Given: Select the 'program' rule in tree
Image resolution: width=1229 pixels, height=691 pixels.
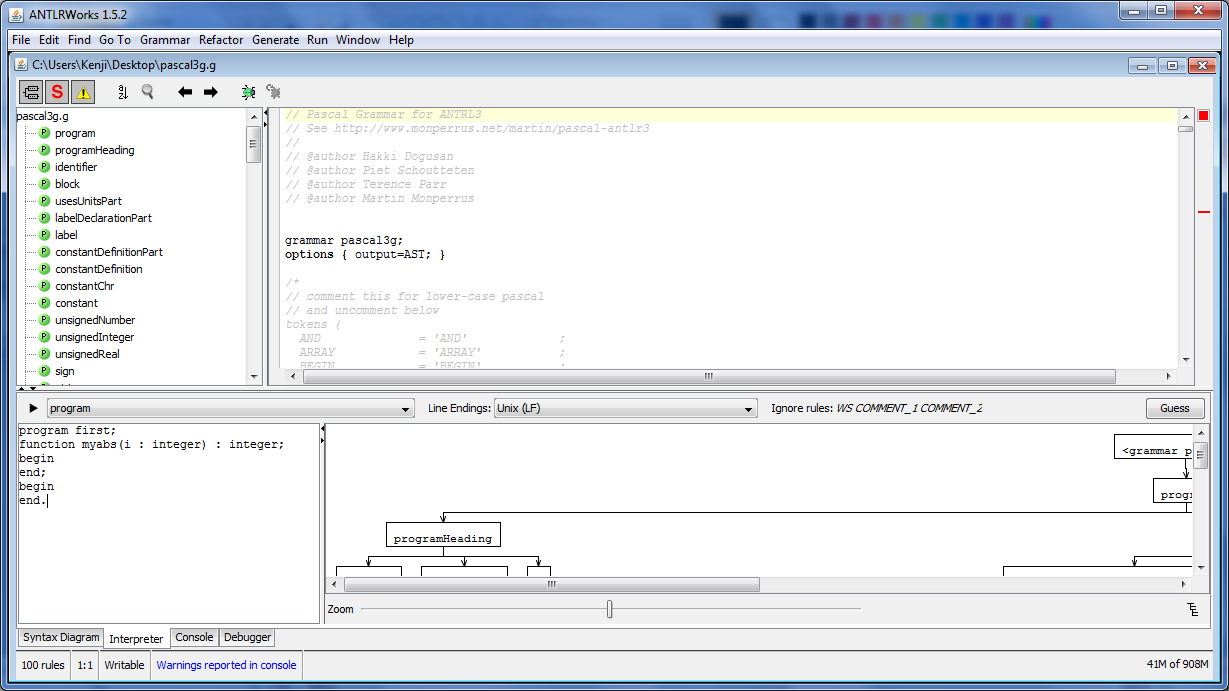Looking at the screenshot, I should click(75, 133).
